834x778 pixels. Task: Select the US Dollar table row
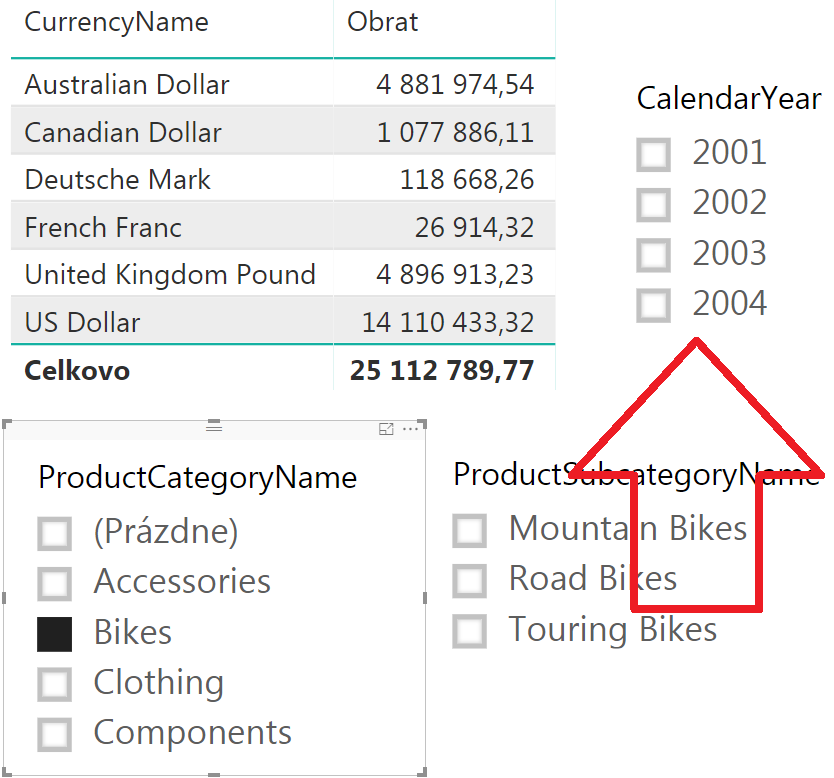click(x=283, y=321)
